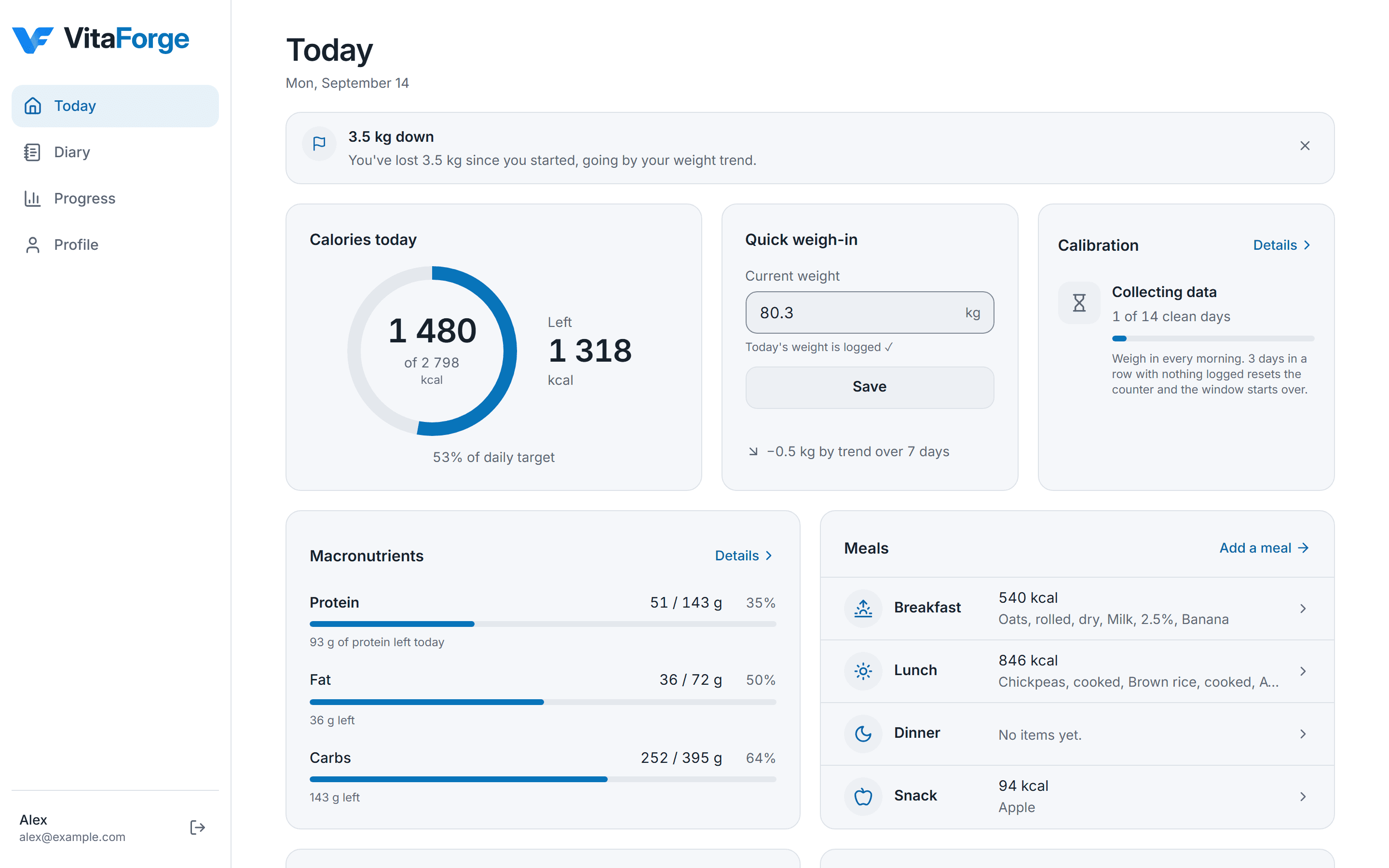Expand the Dinner row chevron
Screen dimensions: 1389x868
tap(1303, 733)
